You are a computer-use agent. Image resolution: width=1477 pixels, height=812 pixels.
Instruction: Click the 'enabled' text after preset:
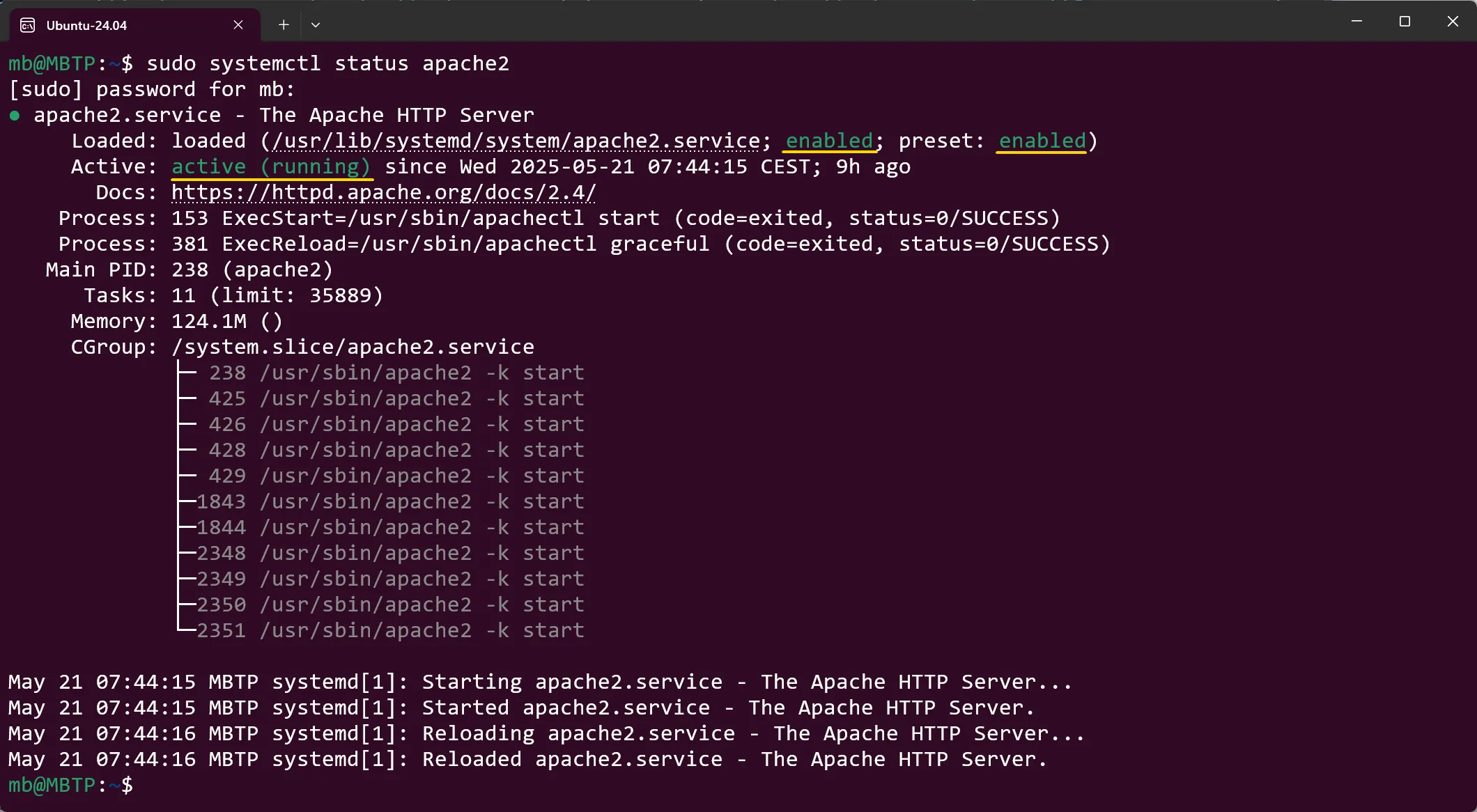click(x=1042, y=141)
